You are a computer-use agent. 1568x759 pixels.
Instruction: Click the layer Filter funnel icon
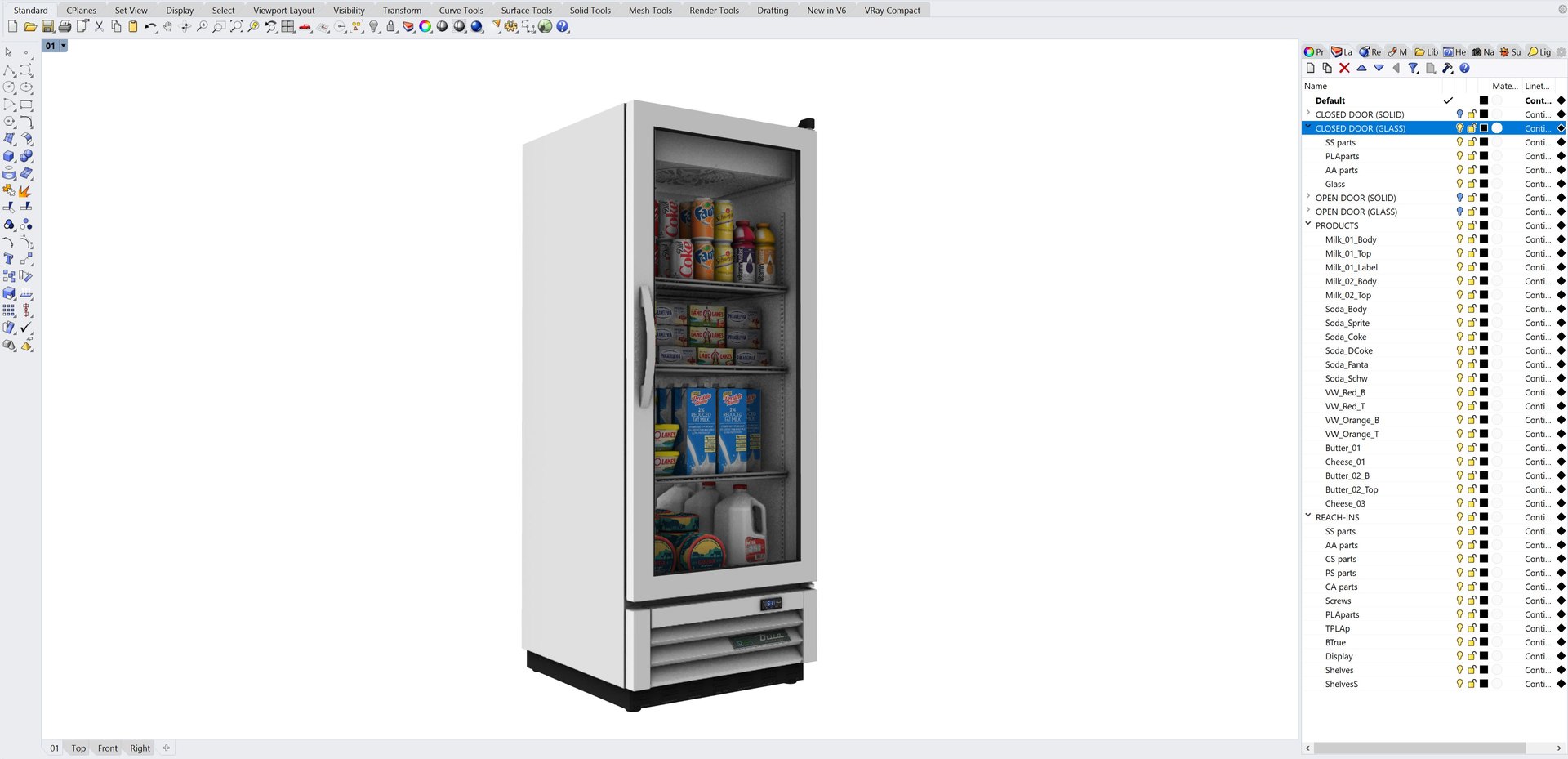pyautogui.click(x=1413, y=69)
